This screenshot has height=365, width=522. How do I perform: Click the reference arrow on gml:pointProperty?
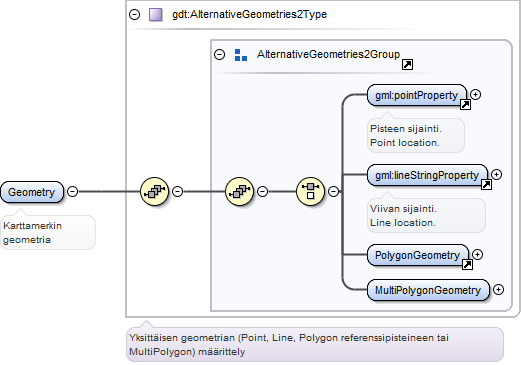[x=465, y=104]
